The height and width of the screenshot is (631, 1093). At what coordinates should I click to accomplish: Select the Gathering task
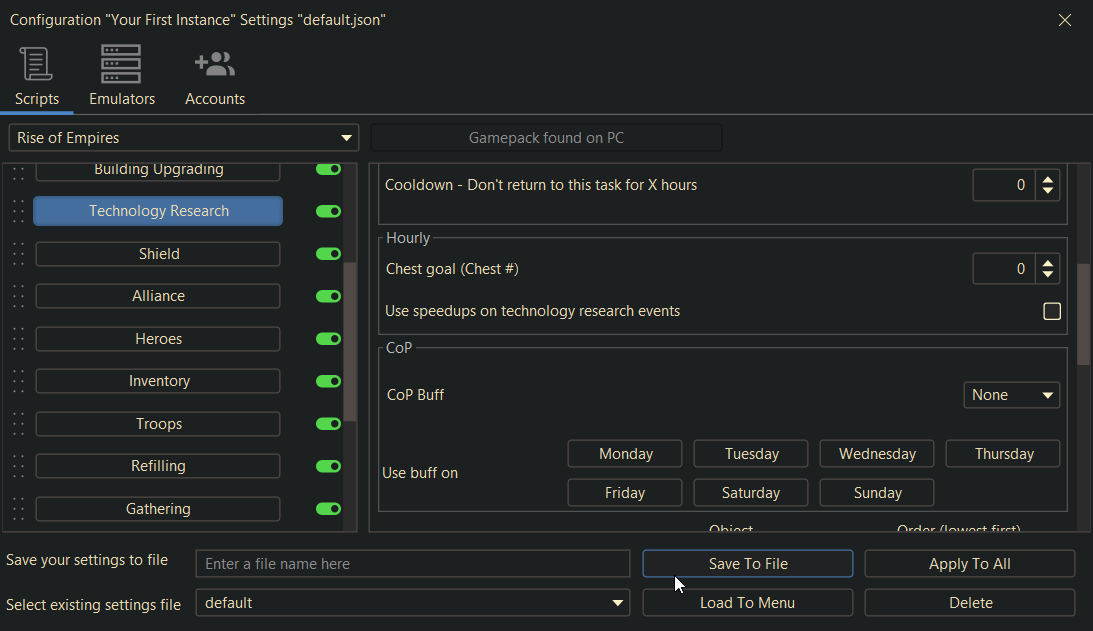(x=158, y=509)
